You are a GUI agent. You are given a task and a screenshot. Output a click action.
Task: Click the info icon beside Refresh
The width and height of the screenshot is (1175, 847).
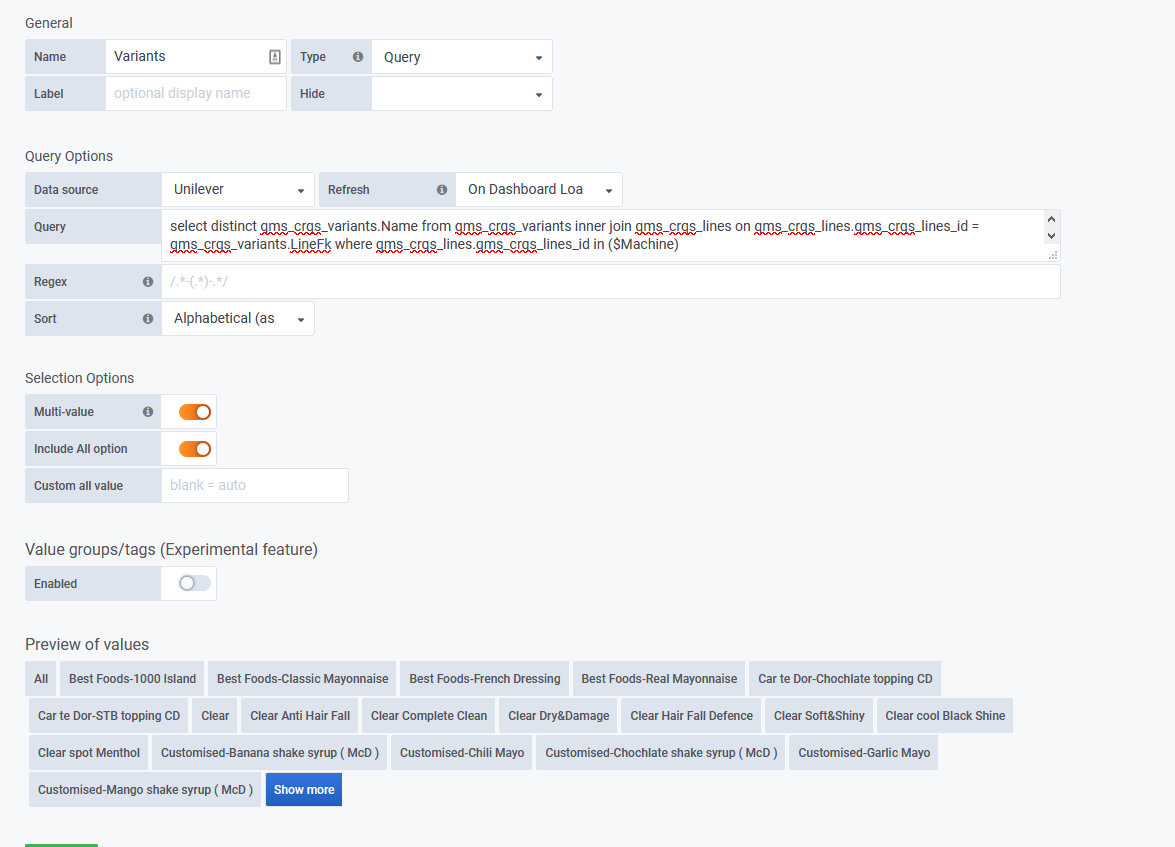(x=442, y=189)
